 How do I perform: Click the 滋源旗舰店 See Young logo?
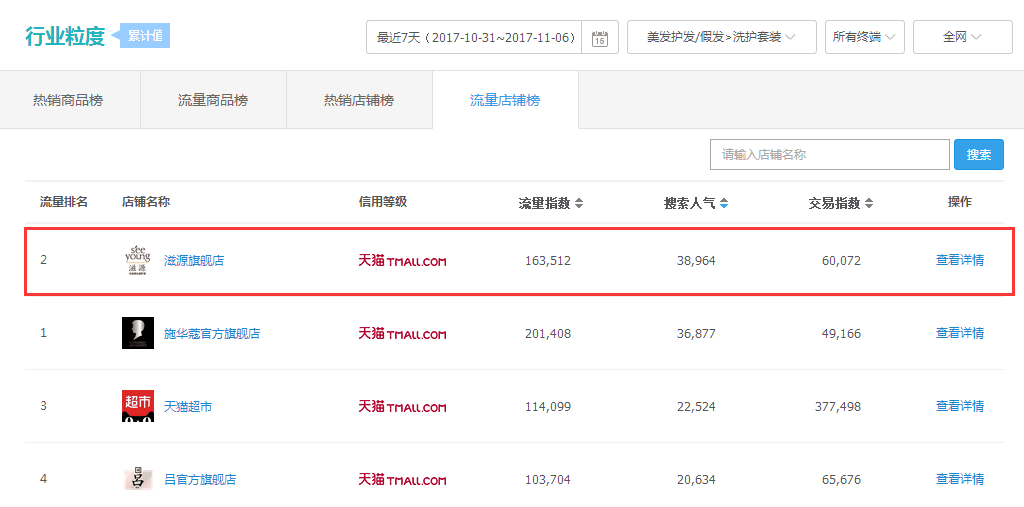(x=138, y=261)
